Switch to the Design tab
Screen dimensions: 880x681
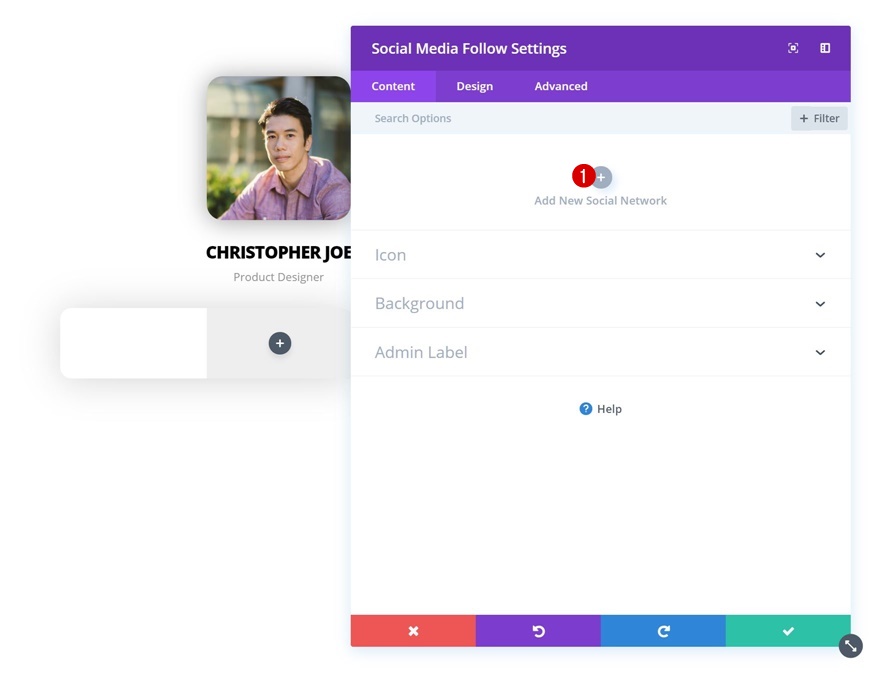pyautogui.click(x=475, y=86)
